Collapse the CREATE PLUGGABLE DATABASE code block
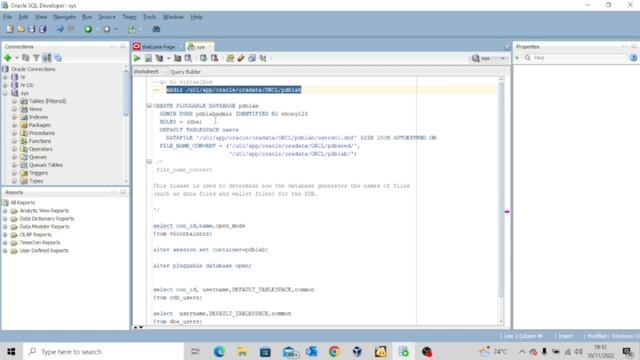 pyautogui.click(x=149, y=106)
